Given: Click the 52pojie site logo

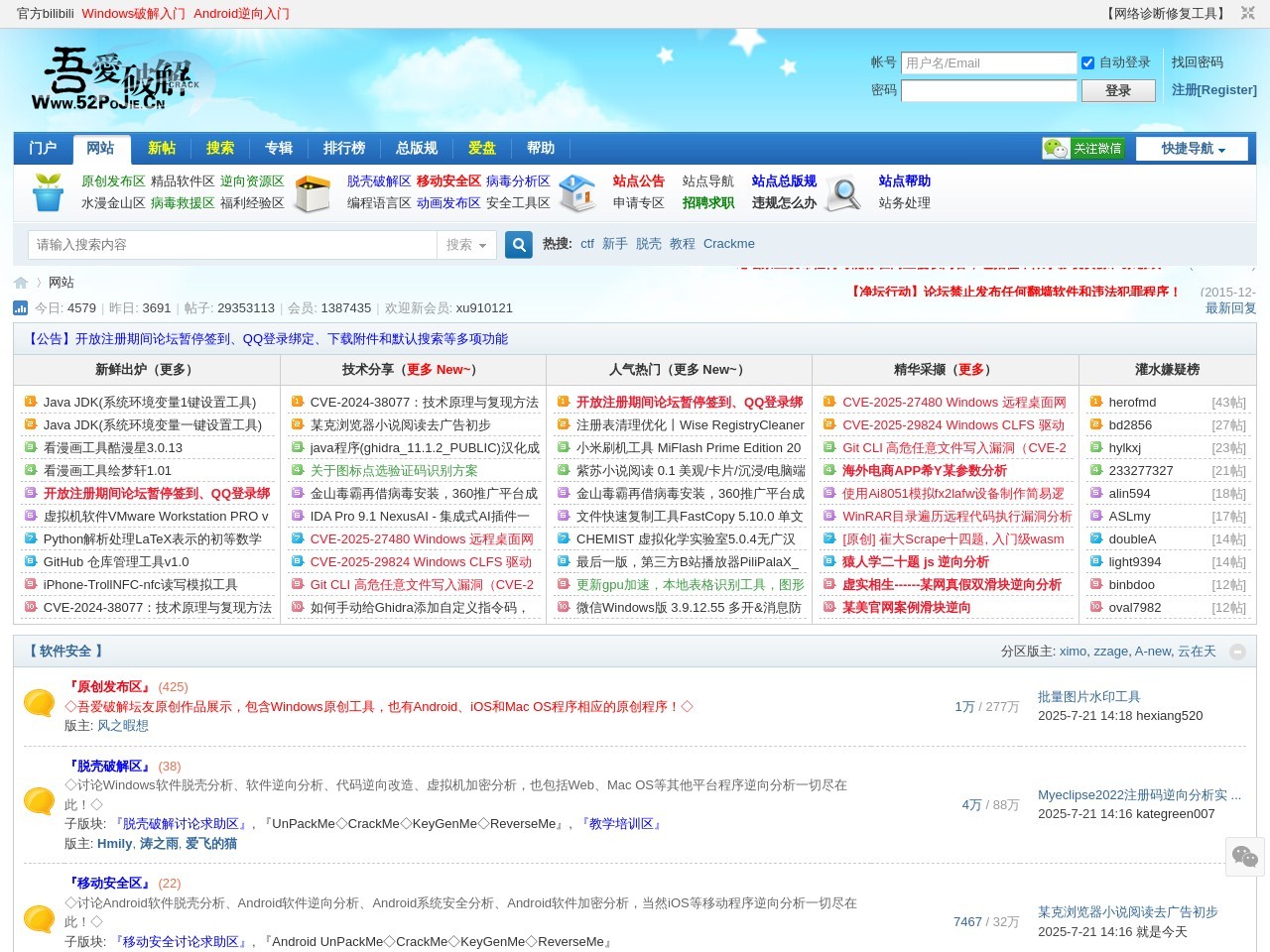Looking at the screenshot, I should pos(116,79).
